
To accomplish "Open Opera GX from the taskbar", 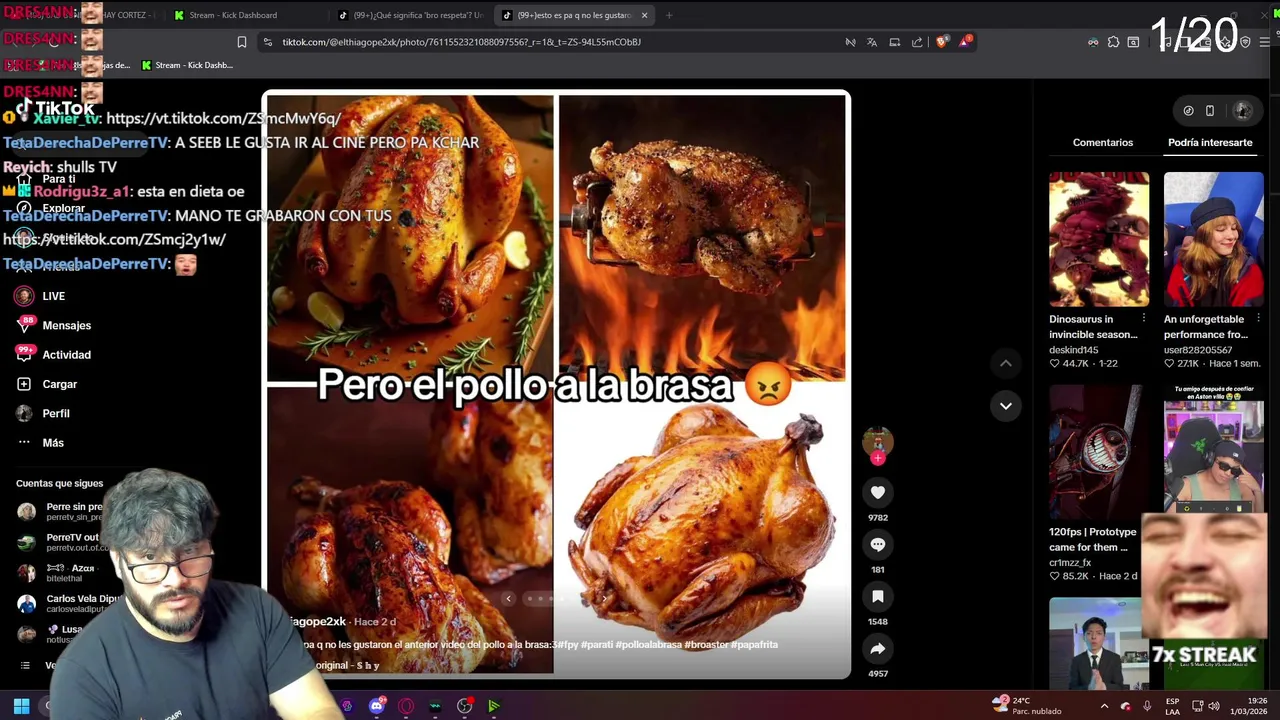I will [x=405, y=706].
